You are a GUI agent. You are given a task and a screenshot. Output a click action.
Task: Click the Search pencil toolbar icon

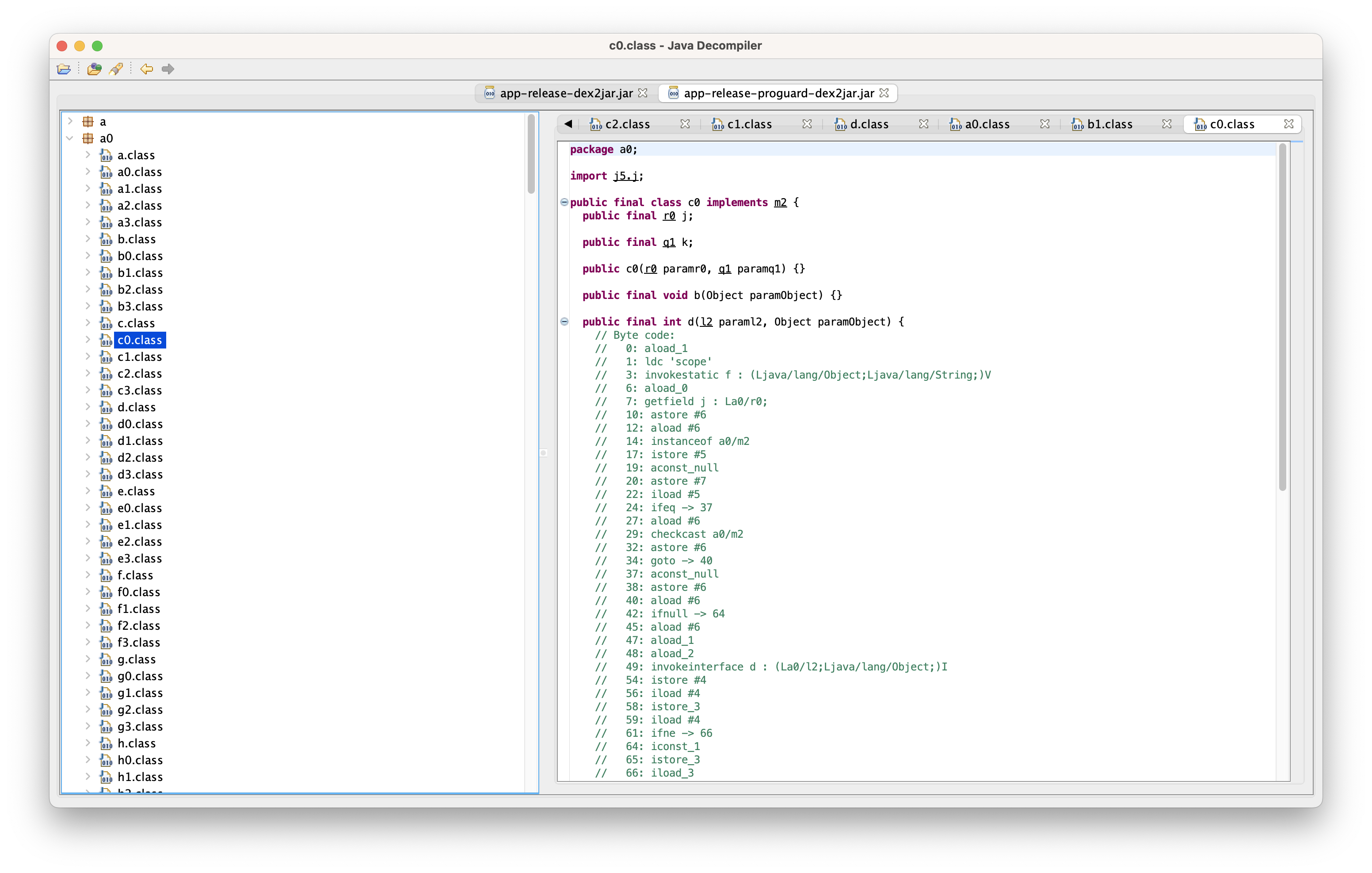[x=116, y=69]
